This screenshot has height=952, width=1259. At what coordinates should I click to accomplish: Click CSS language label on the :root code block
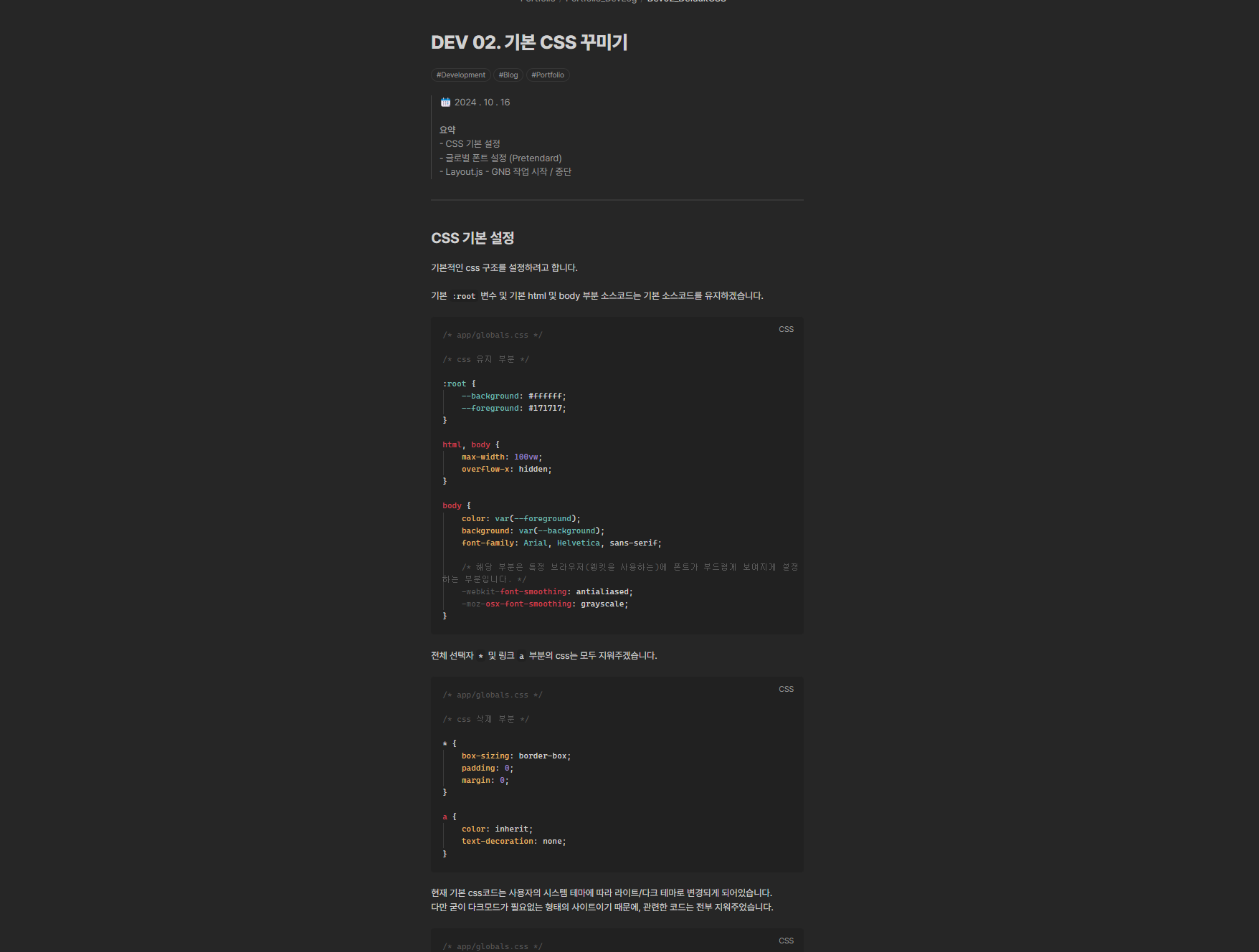787,330
